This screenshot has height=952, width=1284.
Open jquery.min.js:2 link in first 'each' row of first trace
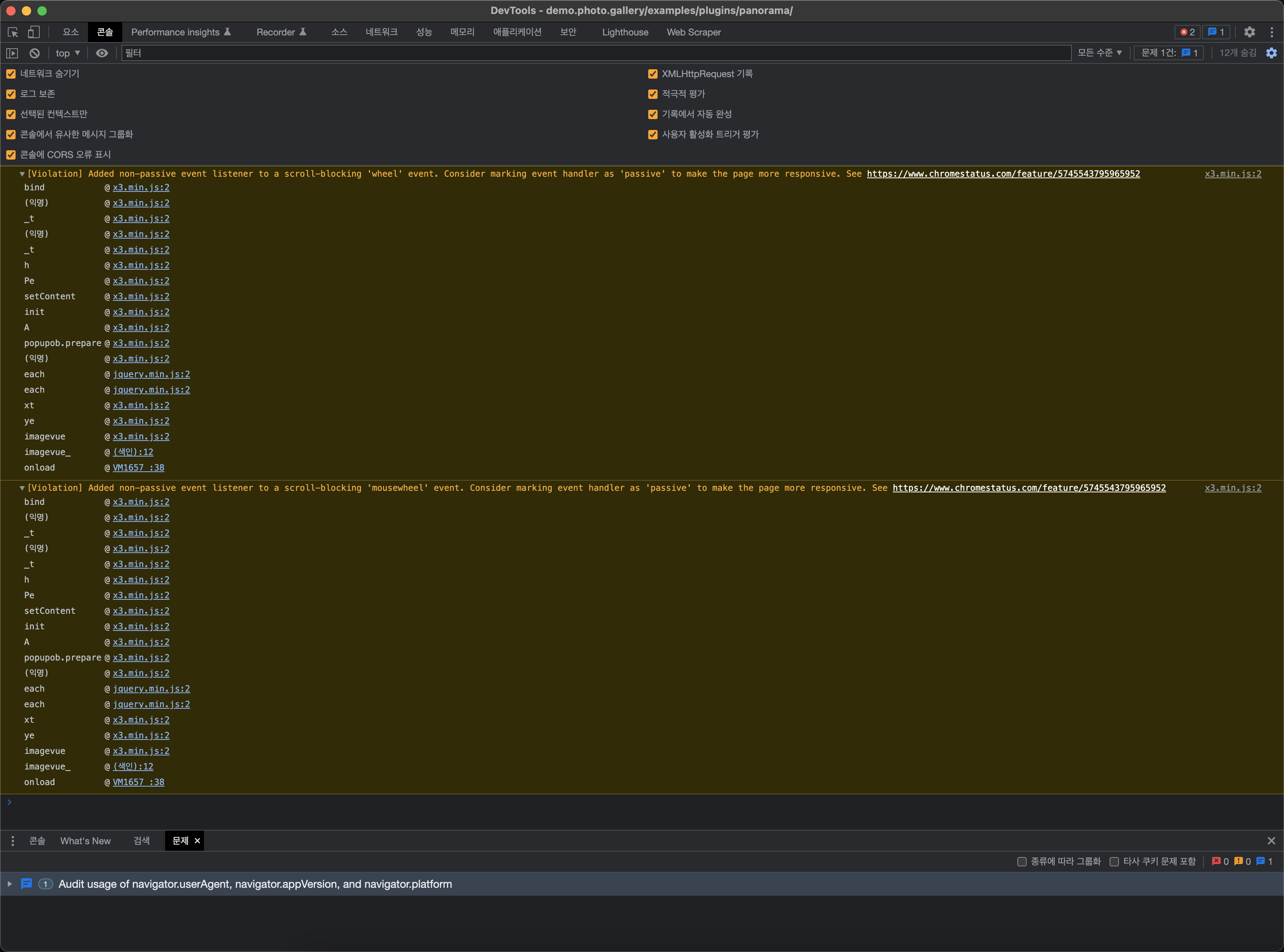coord(151,374)
